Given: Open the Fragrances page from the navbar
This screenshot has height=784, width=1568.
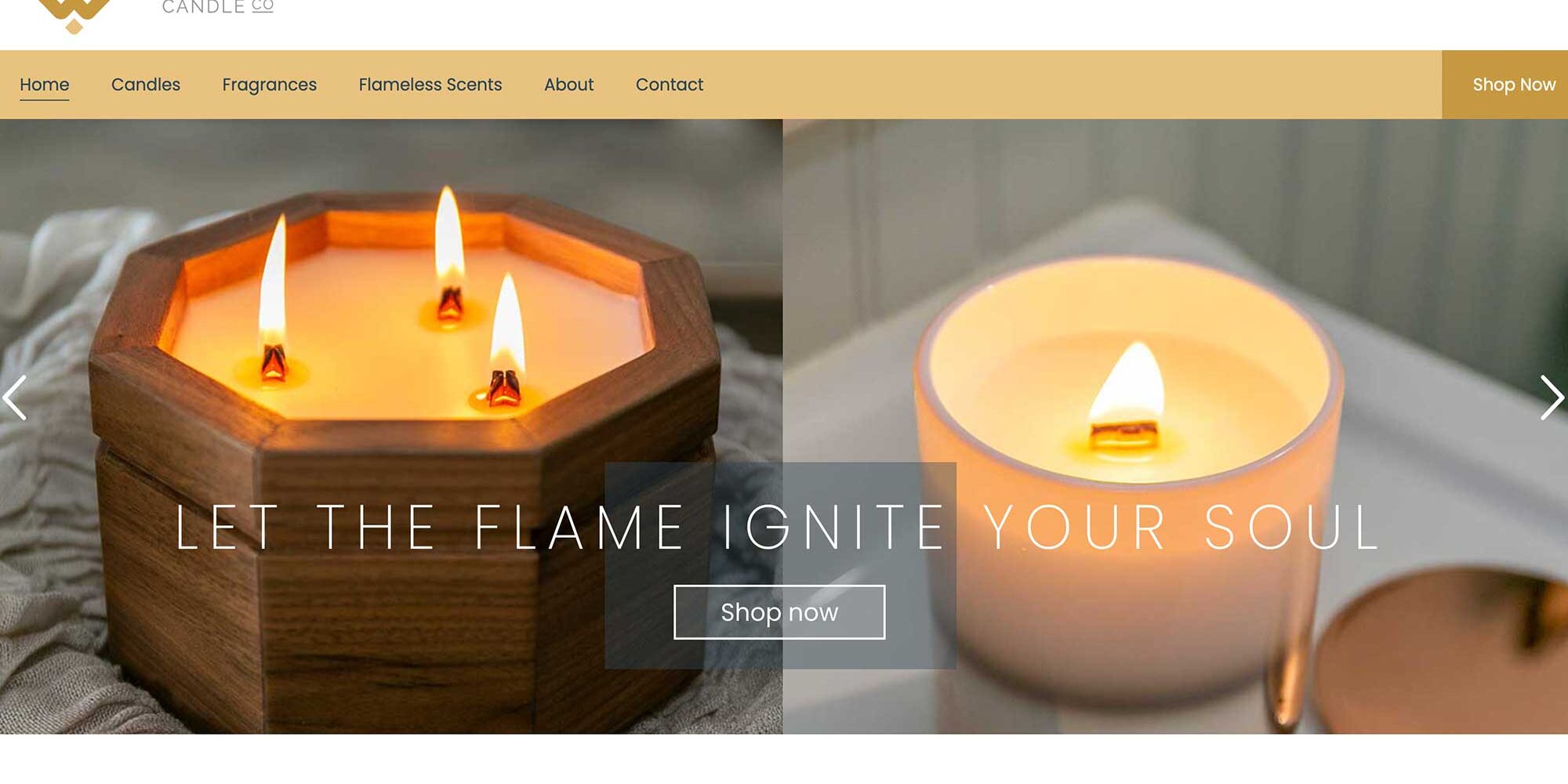Looking at the screenshot, I should click(x=269, y=85).
